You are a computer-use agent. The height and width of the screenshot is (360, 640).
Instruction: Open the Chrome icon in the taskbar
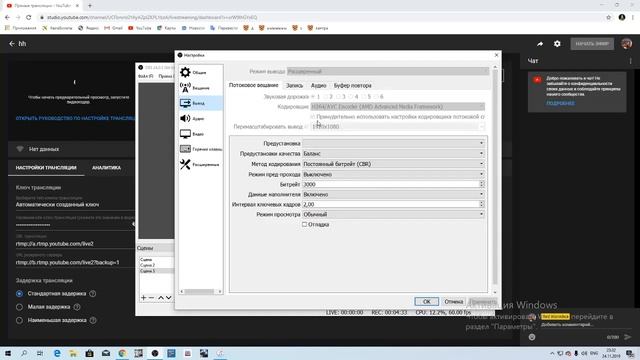[x=122, y=353]
